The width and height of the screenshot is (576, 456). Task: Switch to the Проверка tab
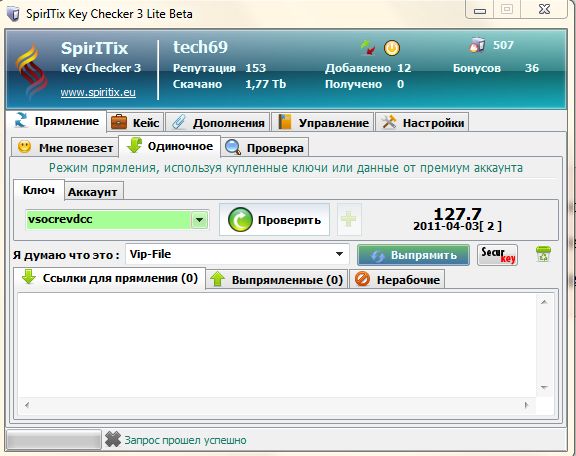[x=264, y=148]
